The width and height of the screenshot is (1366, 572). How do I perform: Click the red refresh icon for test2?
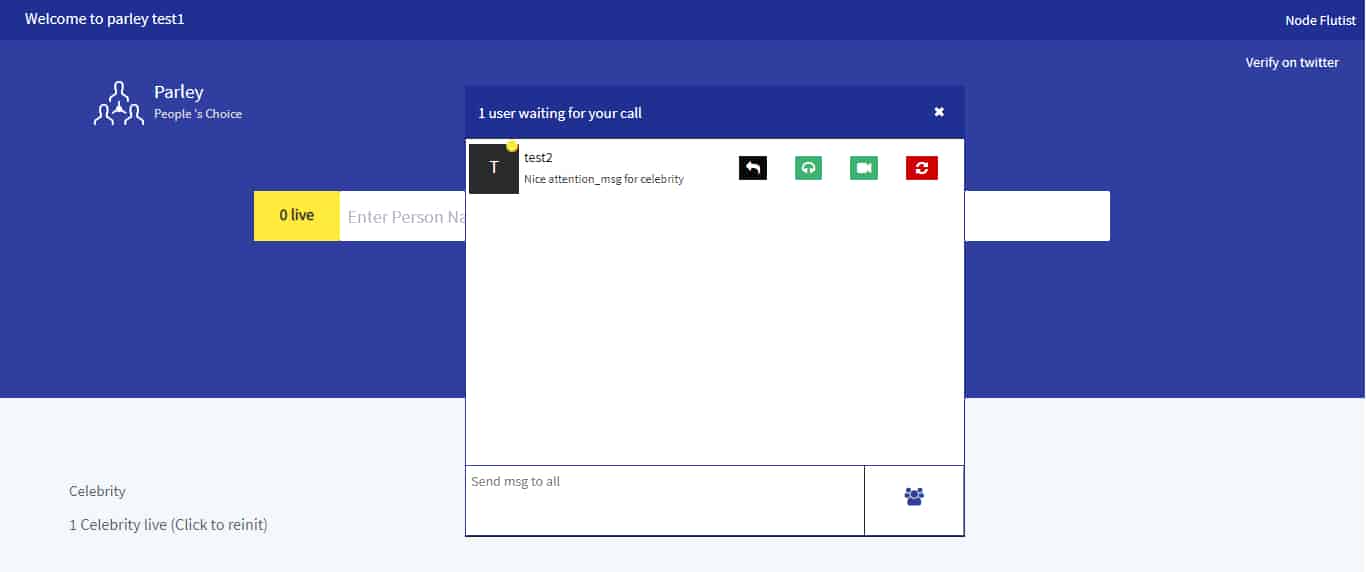click(x=922, y=168)
